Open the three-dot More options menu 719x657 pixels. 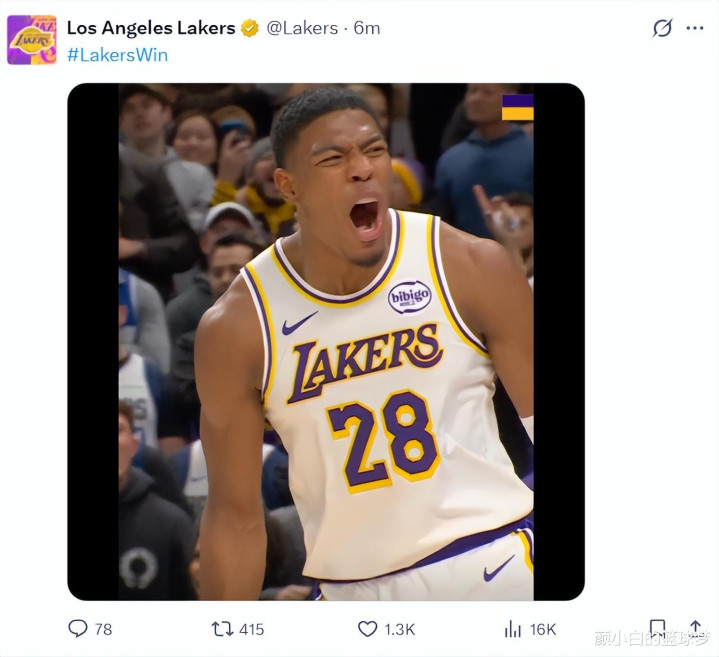click(x=695, y=28)
